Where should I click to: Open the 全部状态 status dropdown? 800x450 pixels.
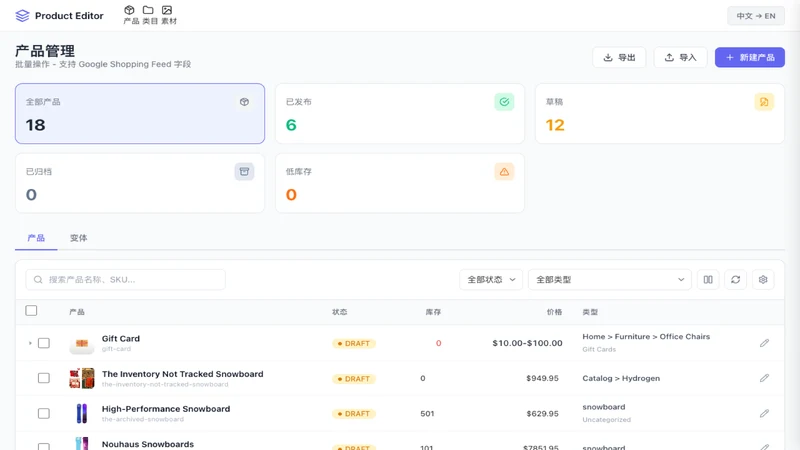491,280
